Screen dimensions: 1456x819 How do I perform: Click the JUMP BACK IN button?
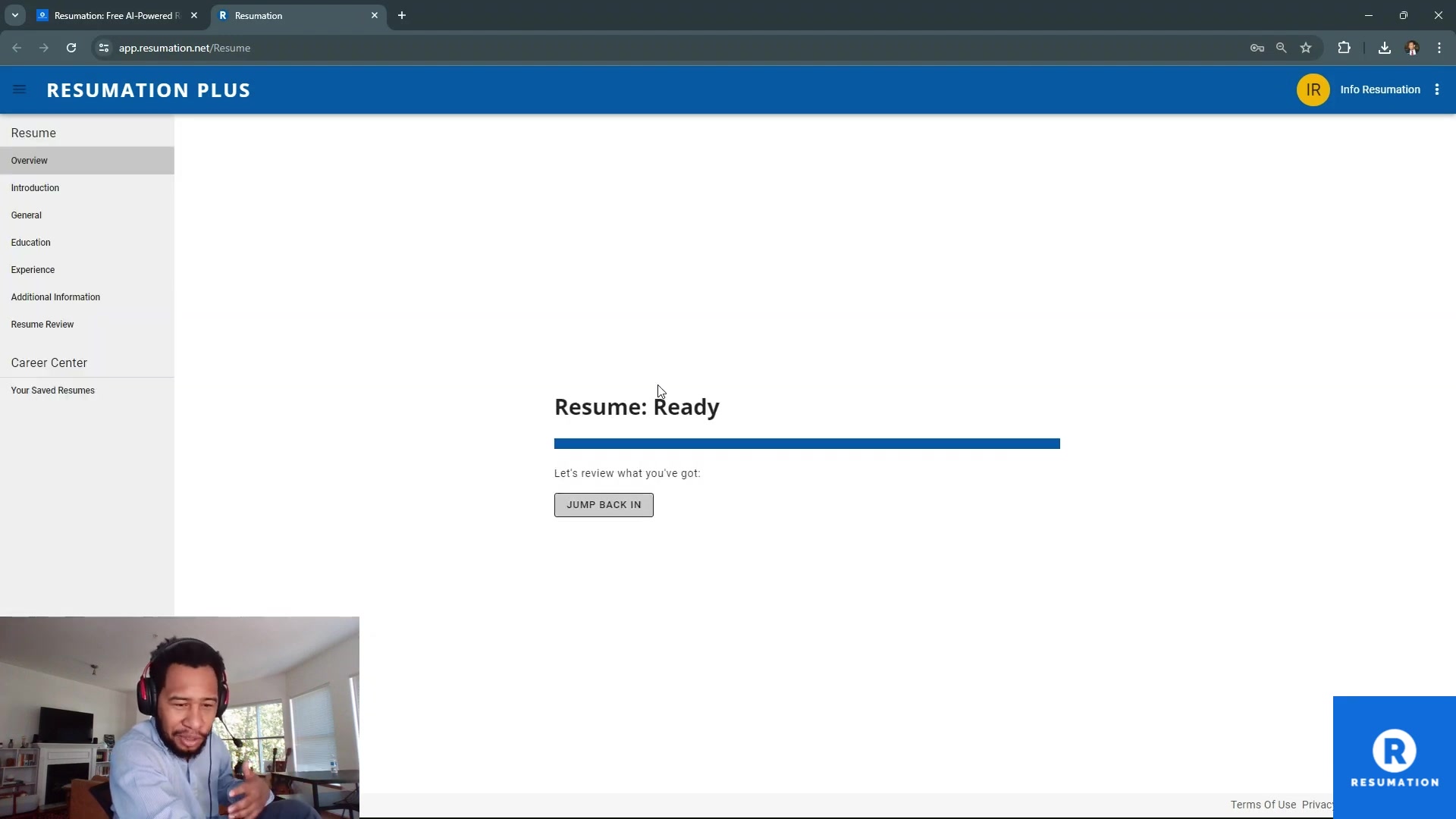pos(604,505)
